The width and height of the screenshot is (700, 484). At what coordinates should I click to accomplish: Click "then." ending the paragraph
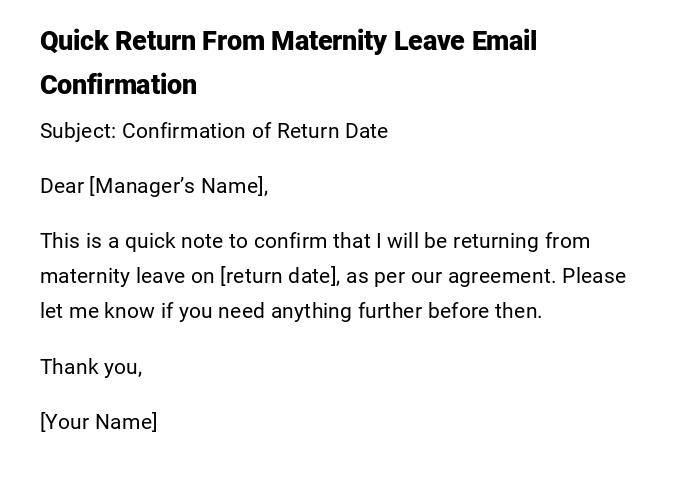point(518,311)
